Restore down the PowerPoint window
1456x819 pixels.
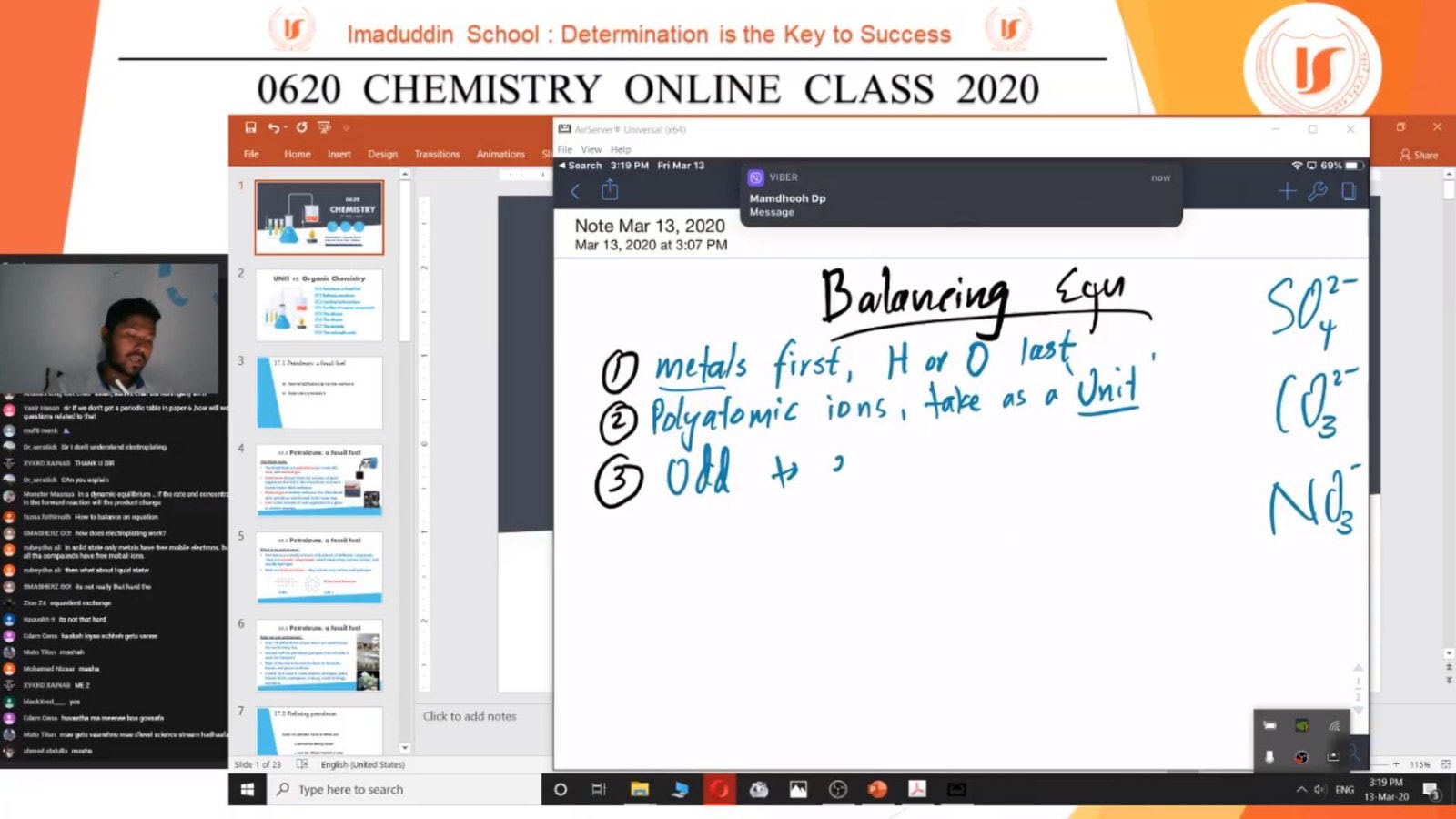1400,127
